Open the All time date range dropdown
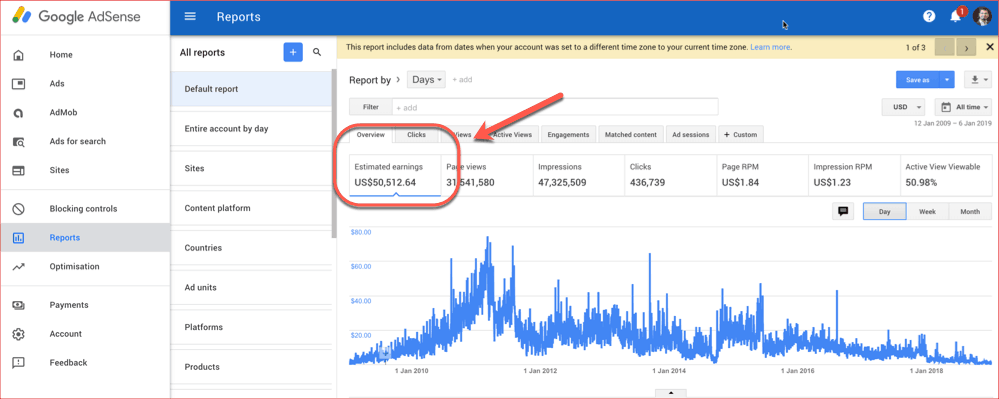The height and width of the screenshot is (399, 999). (963, 107)
